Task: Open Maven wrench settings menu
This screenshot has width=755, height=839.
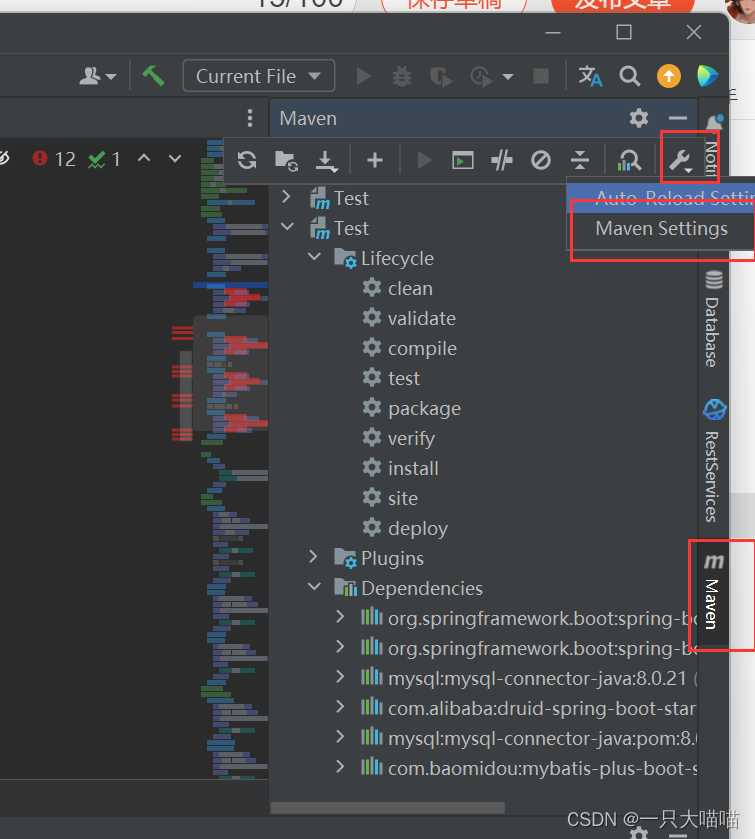Action: tap(681, 160)
